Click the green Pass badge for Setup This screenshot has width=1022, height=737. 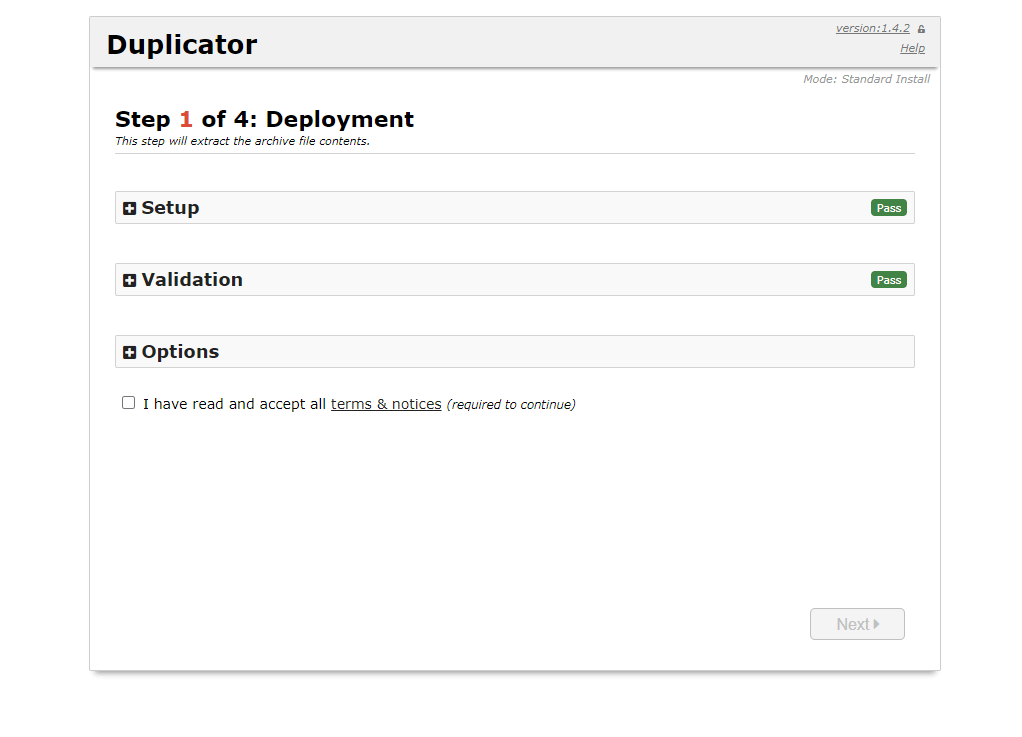point(888,208)
